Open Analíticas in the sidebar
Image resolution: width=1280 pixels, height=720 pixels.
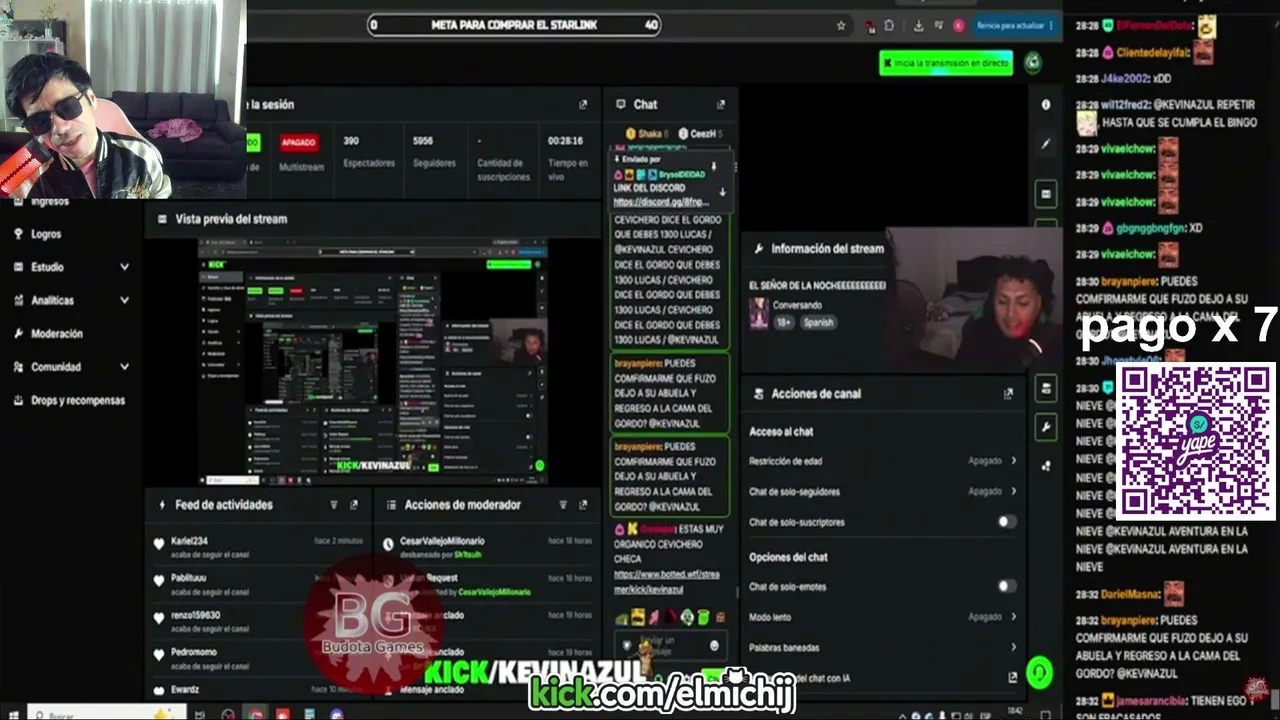tap(52, 300)
